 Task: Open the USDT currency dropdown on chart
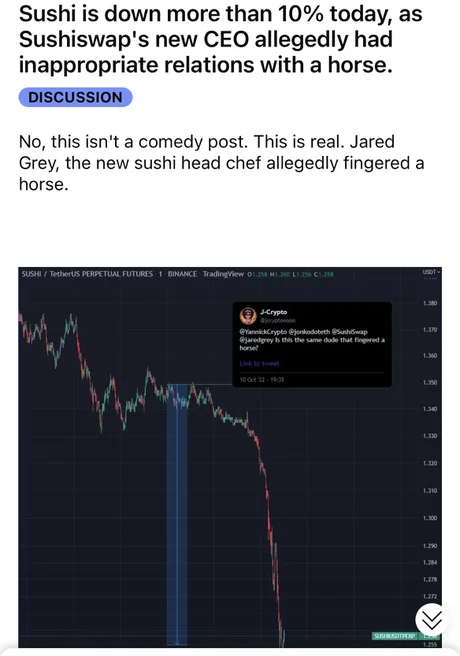pos(430,272)
